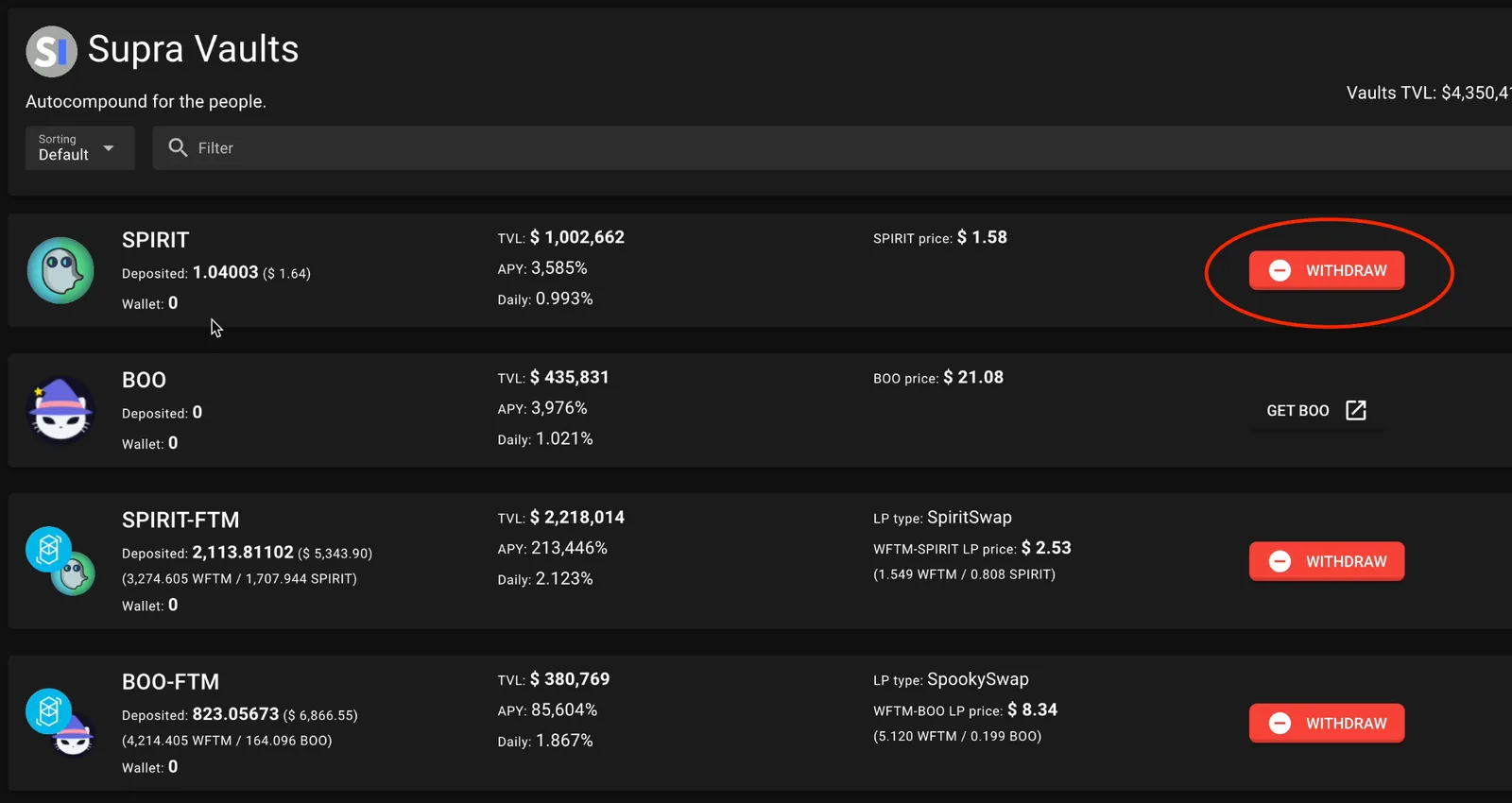Select the BOO-FTM vault title
The height and width of the screenshot is (803, 1512).
[x=171, y=681]
